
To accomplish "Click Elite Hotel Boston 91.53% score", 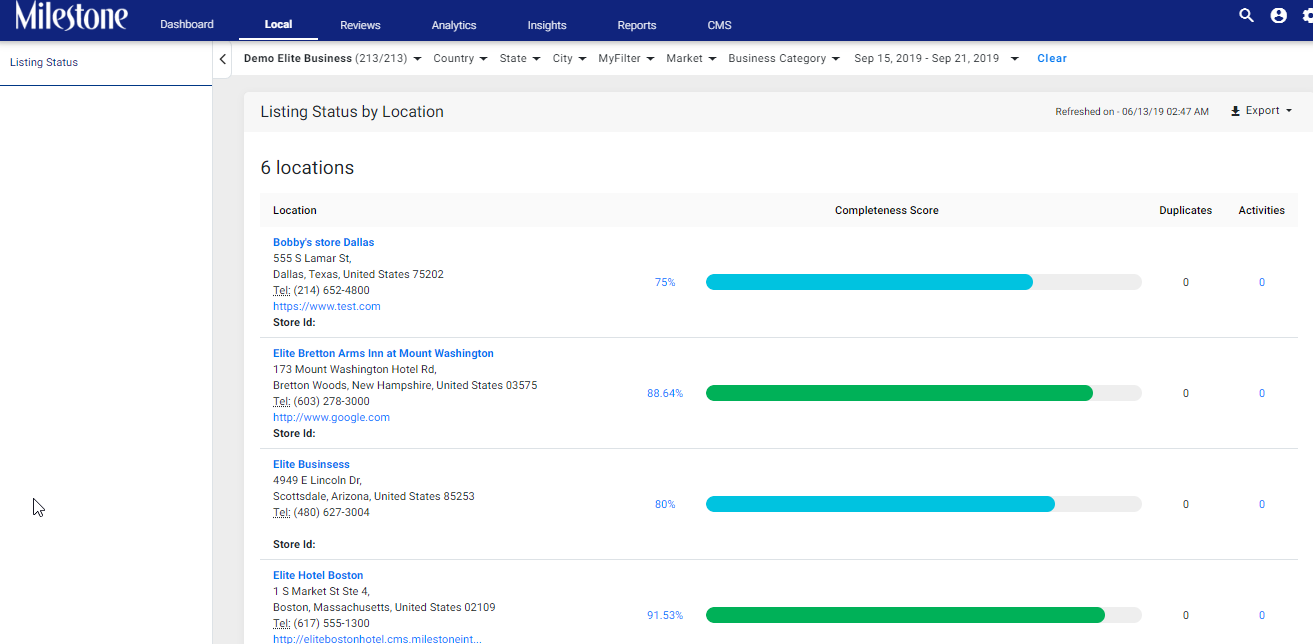I will pyautogui.click(x=665, y=615).
